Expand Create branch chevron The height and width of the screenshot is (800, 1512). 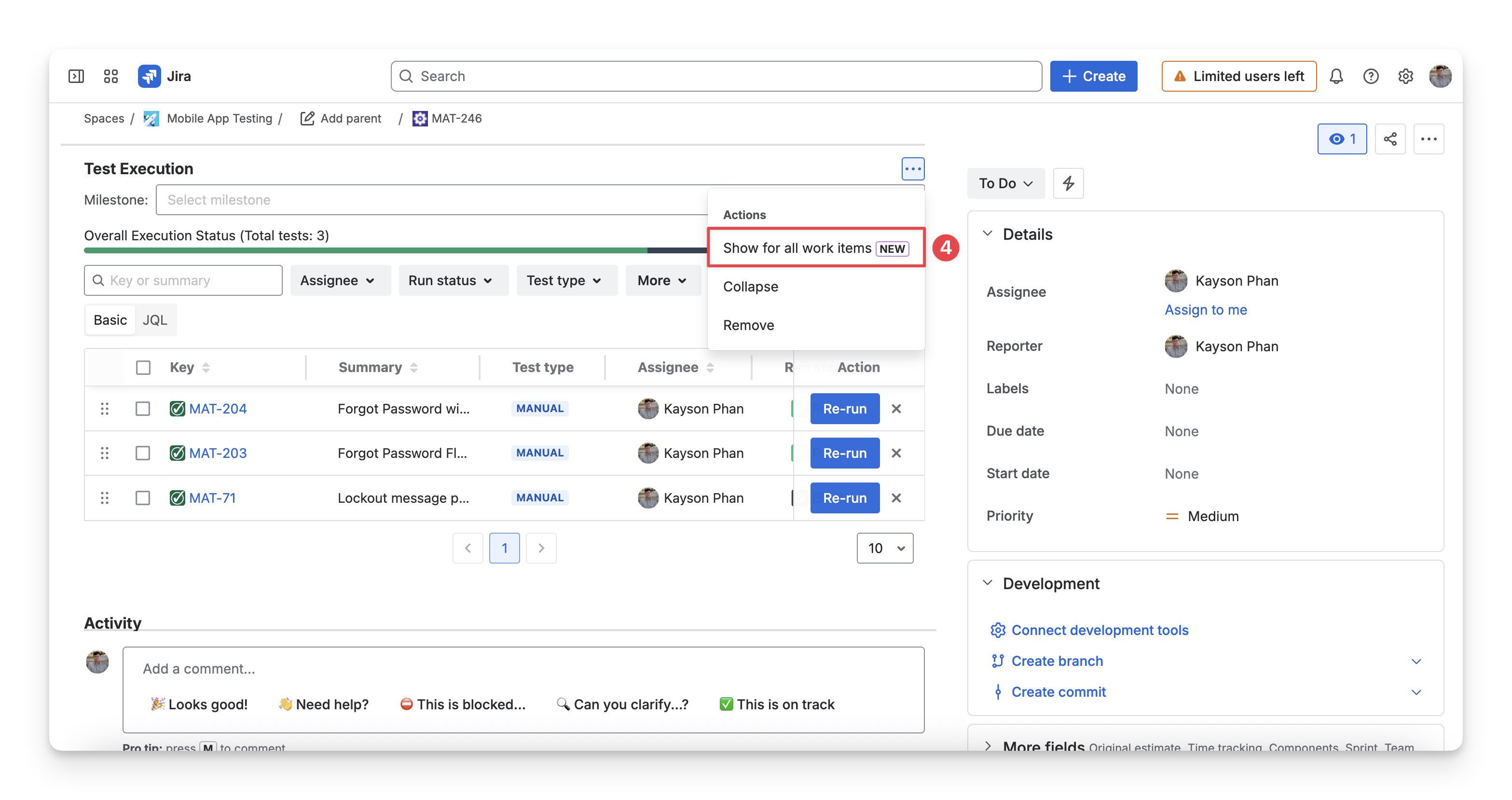(x=1416, y=662)
